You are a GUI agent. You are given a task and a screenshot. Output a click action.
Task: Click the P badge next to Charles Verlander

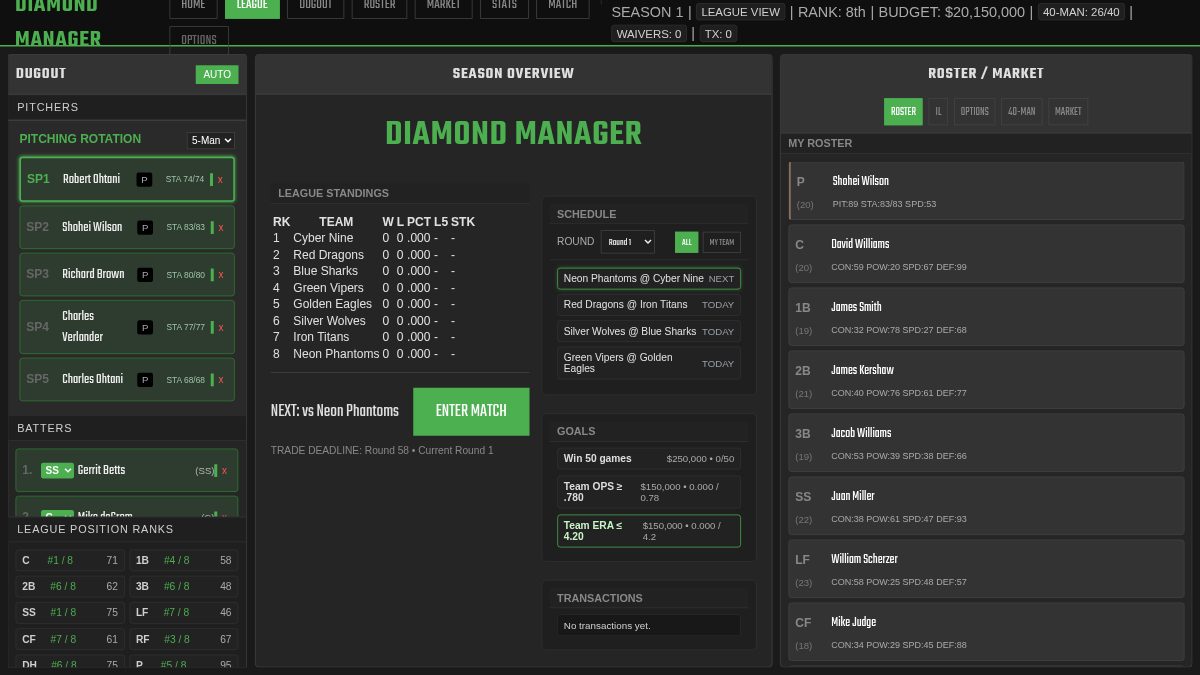144,328
